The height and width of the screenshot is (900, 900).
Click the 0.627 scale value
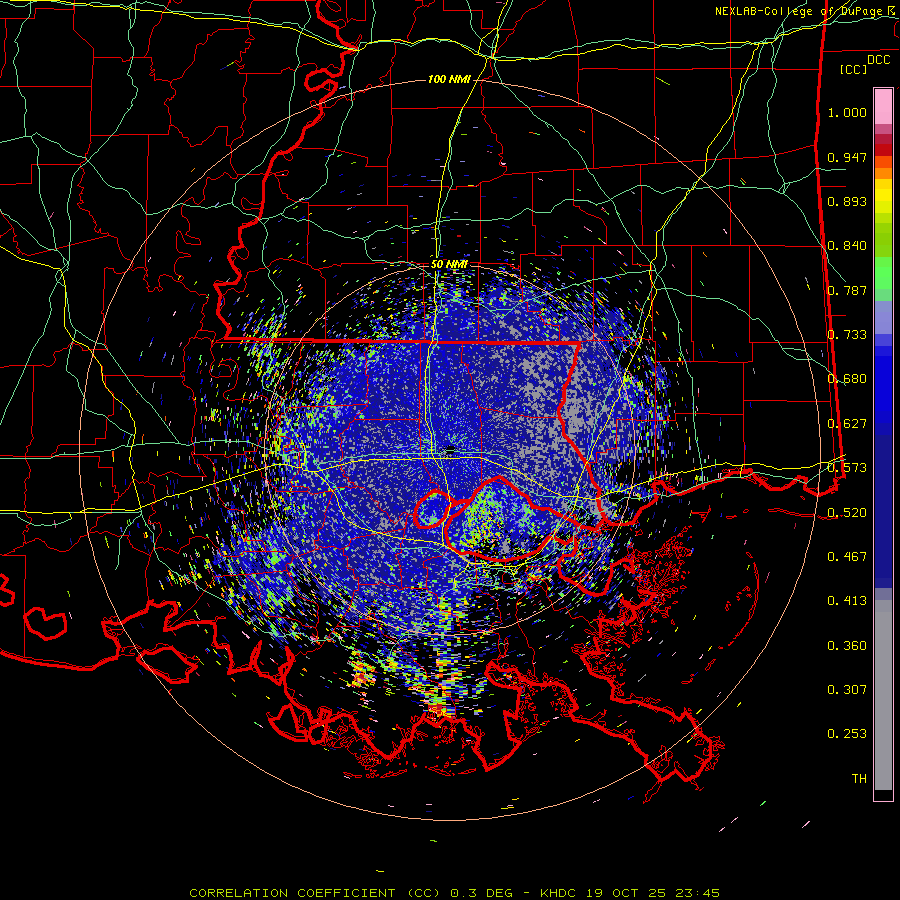tap(847, 424)
